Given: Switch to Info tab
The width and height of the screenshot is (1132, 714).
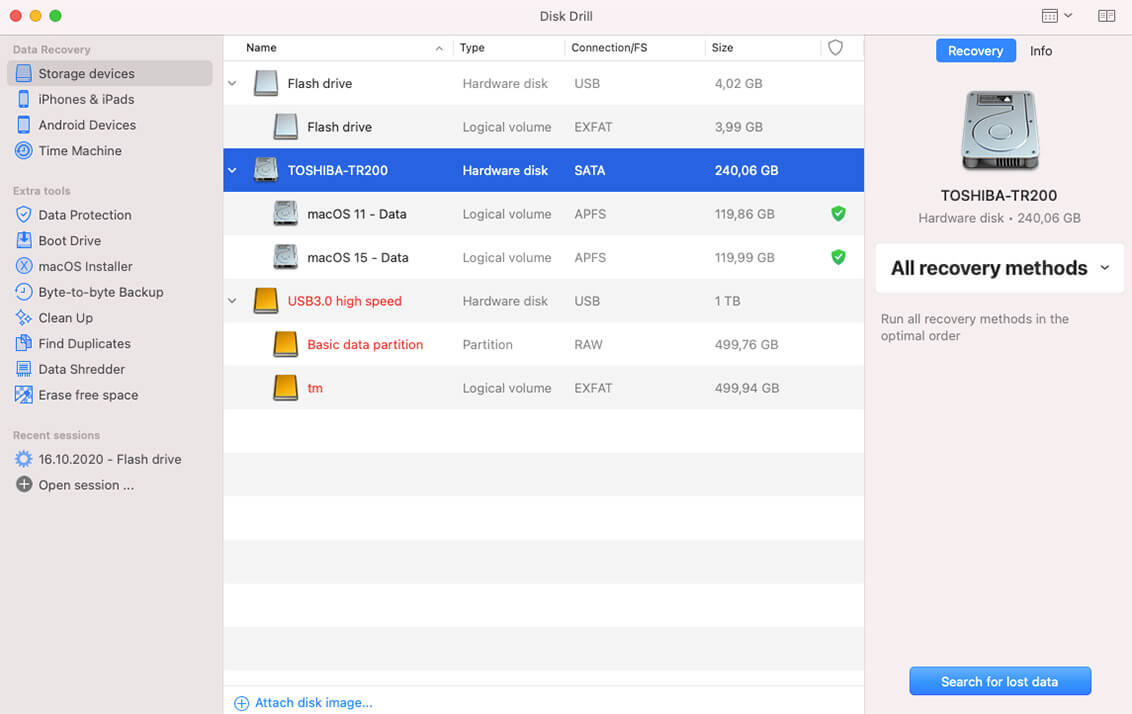Looking at the screenshot, I should (1040, 51).
